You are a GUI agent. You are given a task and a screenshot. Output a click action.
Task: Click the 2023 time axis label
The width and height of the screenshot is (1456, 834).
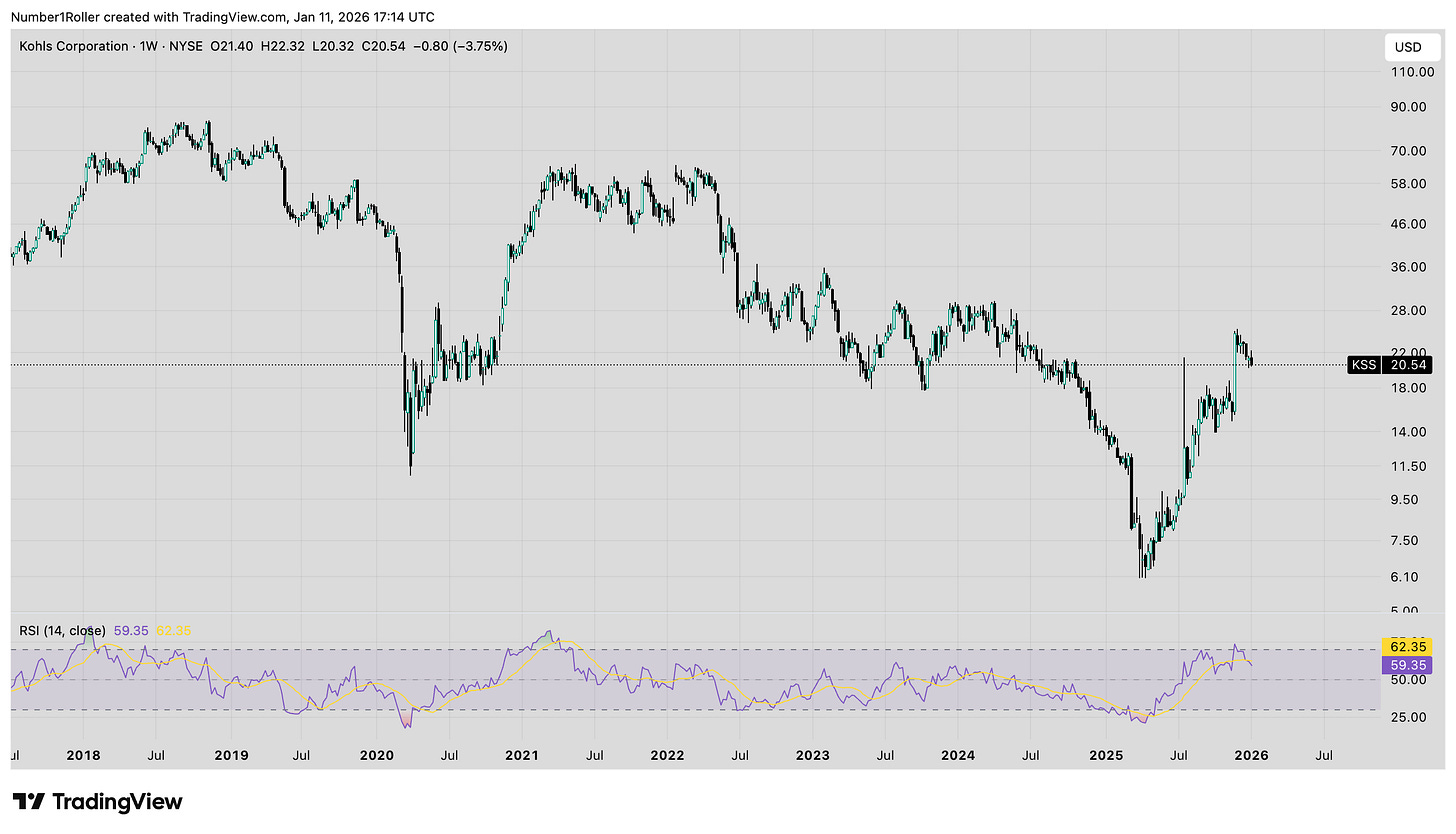[x=813, y=755]
